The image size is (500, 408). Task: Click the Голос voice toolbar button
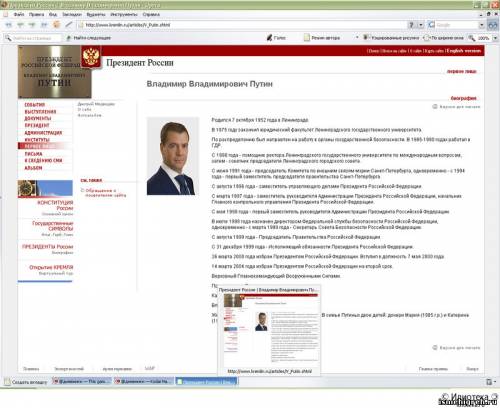point(276,38)
